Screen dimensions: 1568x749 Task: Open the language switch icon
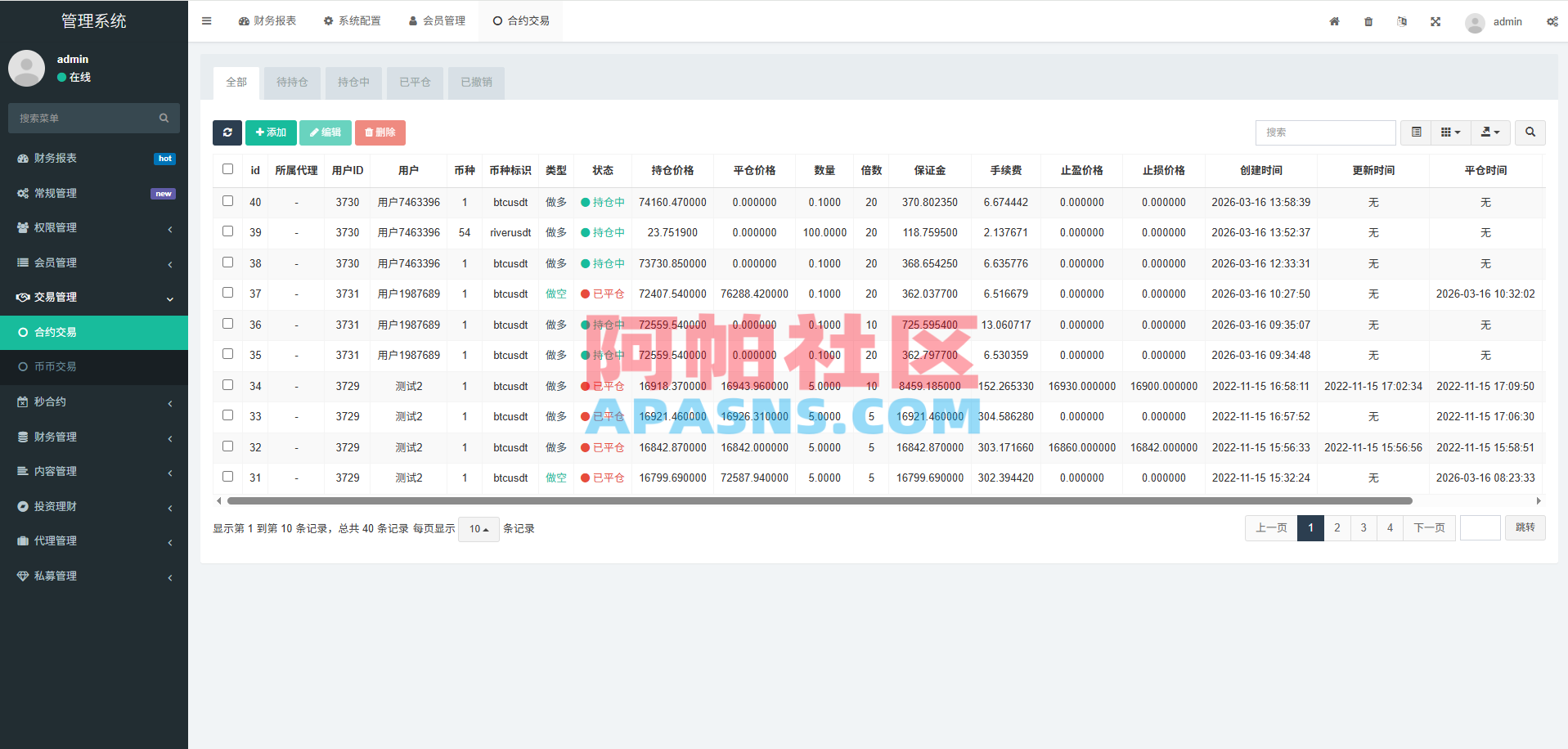1402,21
